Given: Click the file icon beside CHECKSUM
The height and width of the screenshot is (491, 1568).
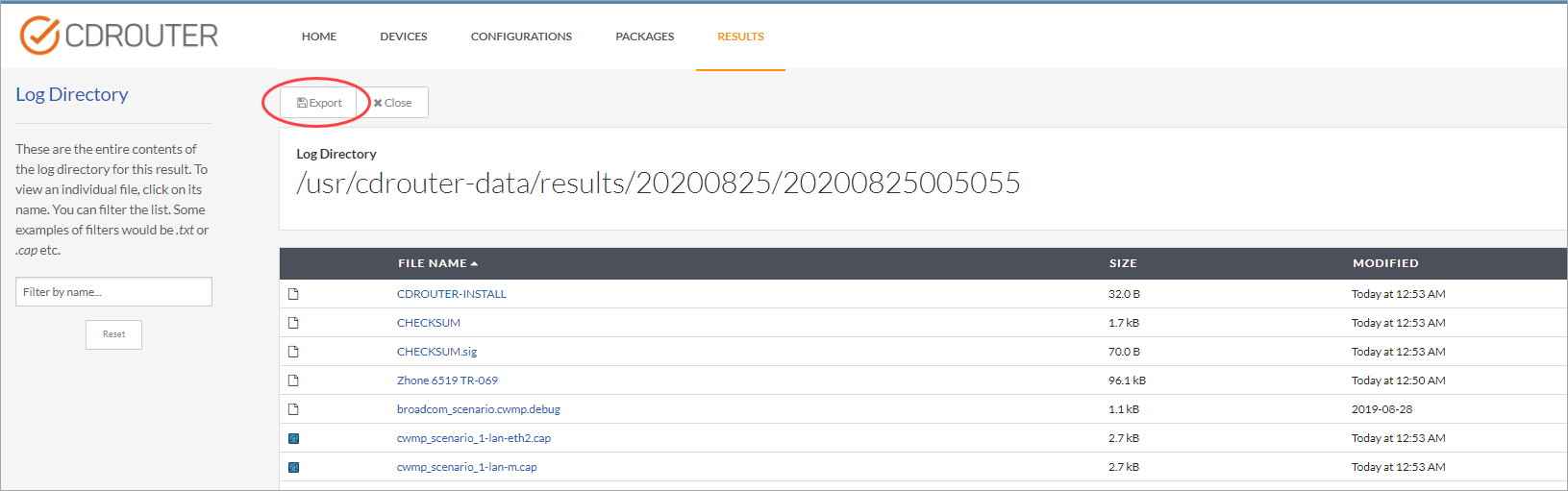Looking at the screenshot, I should coord(293,323).
